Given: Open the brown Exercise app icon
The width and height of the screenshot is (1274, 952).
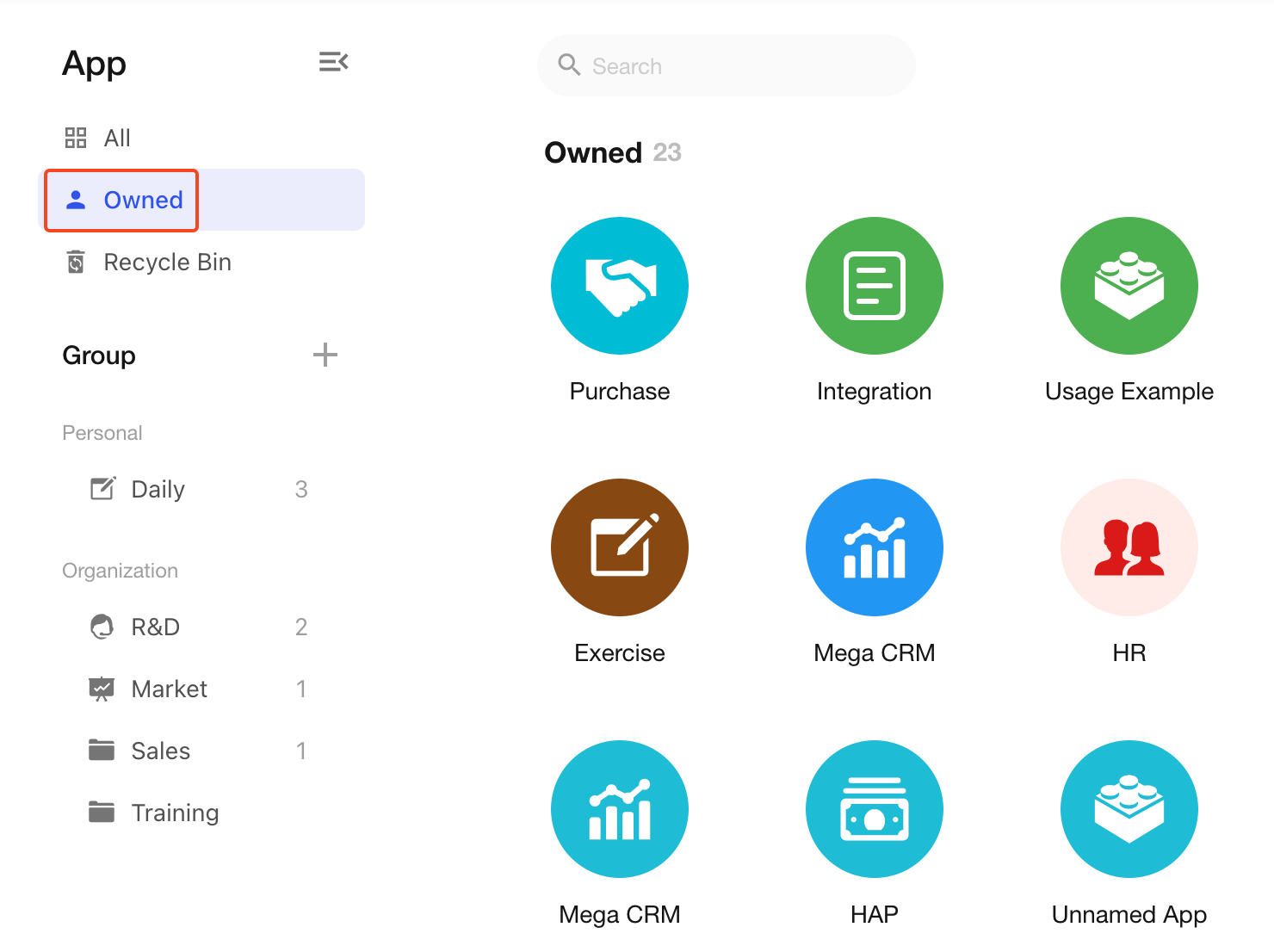Looking at the screenshot, I should click(x=619, y=547).
